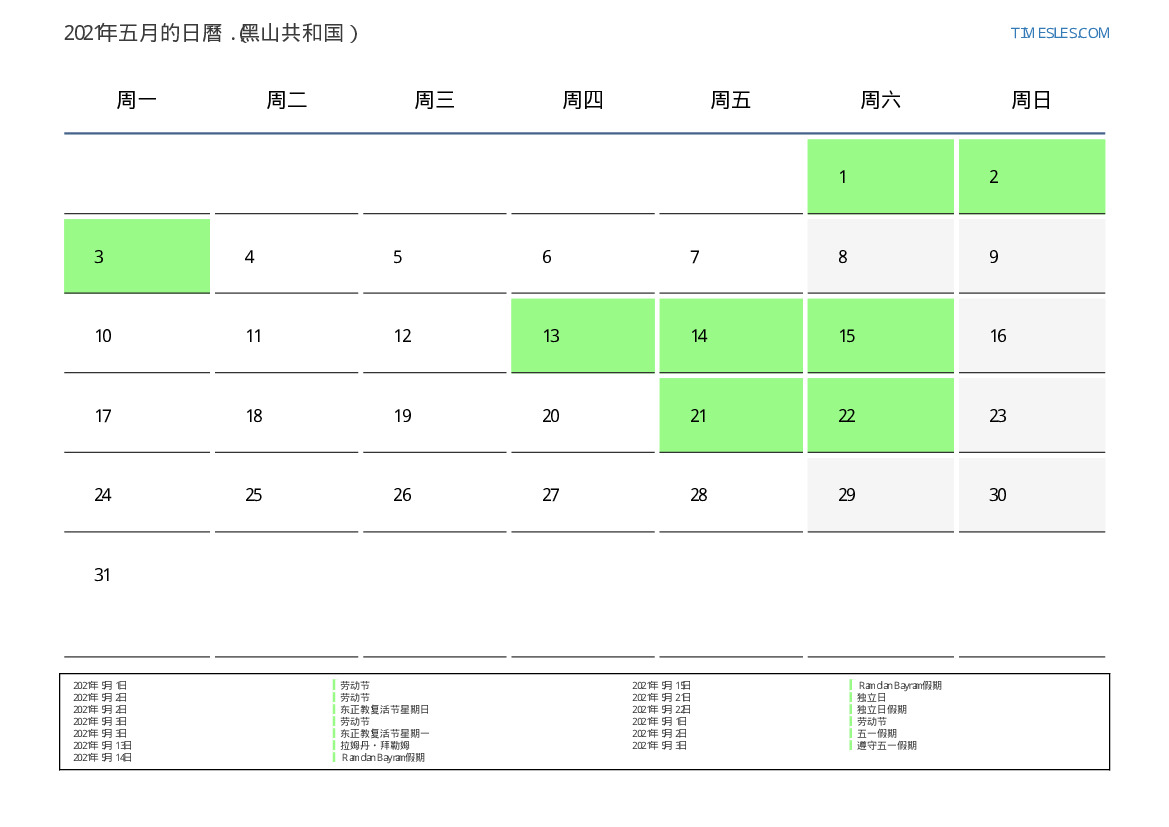
Task: Pick the highlighted day 13 cell
Action: click(583, 336)
